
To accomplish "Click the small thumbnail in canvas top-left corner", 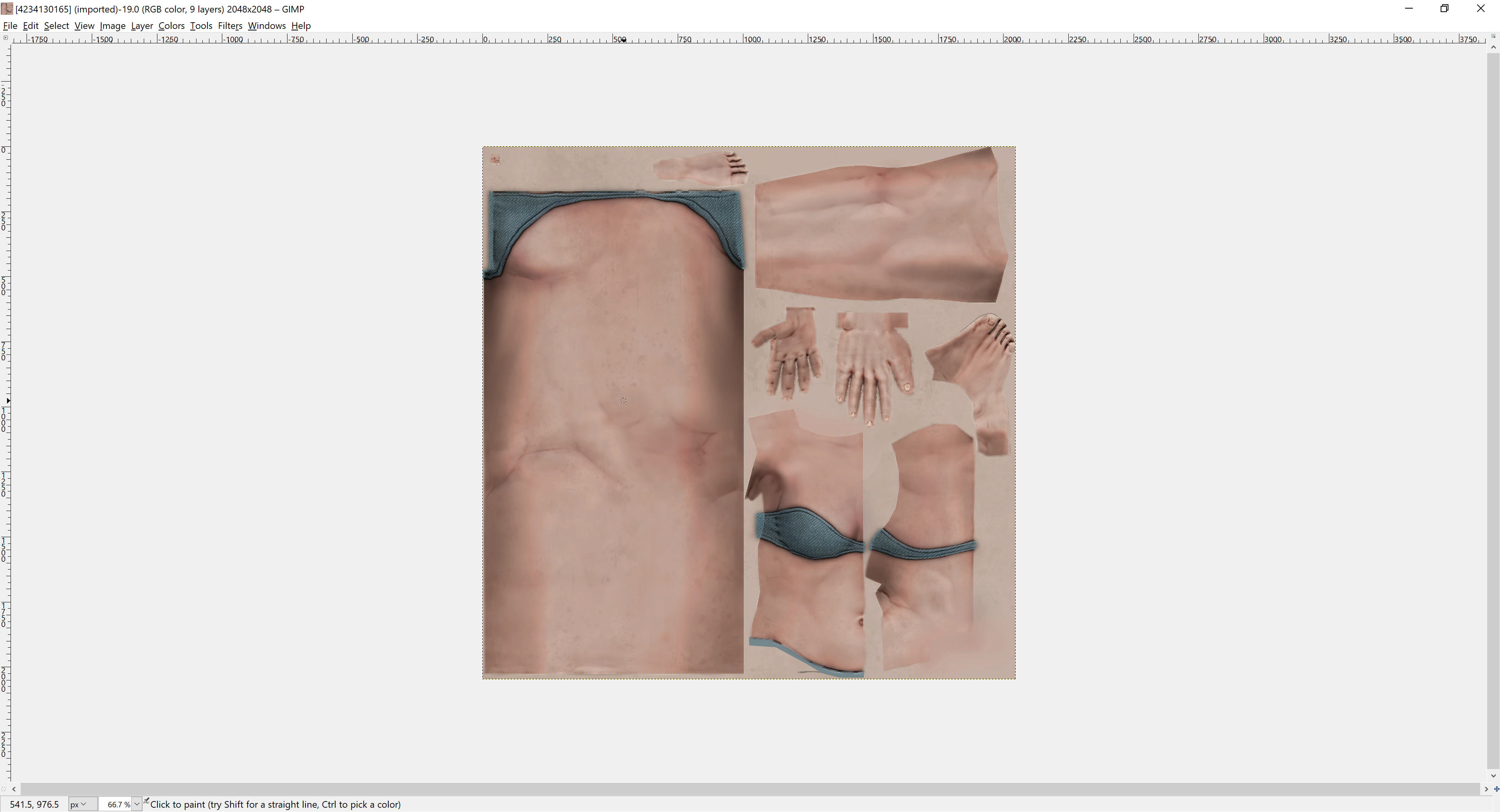I will click(495, 159).
